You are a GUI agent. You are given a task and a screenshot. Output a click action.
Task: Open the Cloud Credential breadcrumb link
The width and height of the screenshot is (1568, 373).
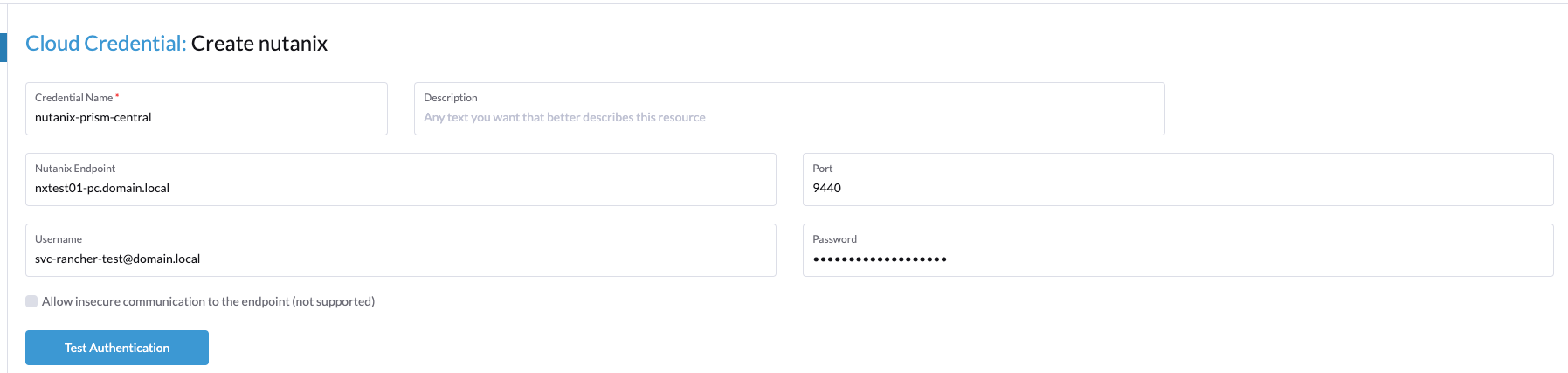coord(106,43)
